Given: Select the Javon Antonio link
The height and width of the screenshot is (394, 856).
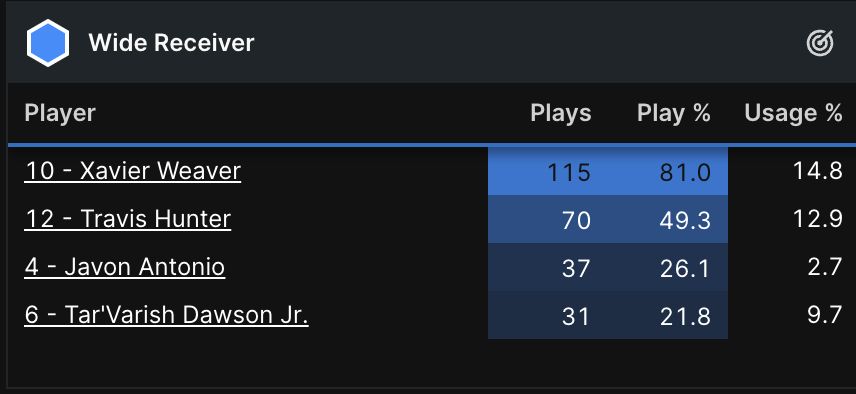Looking at the screenshot, I should point(124,267).
